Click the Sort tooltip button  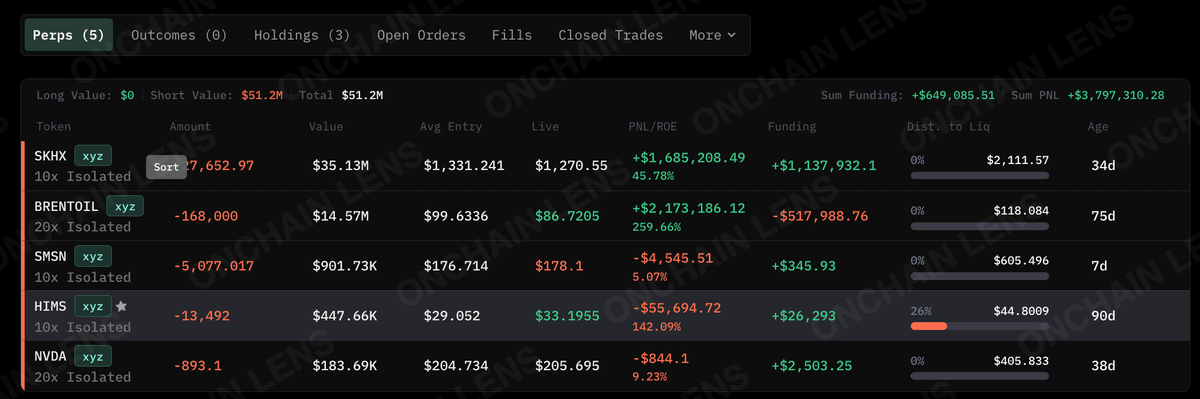click(x=167, y=167)
